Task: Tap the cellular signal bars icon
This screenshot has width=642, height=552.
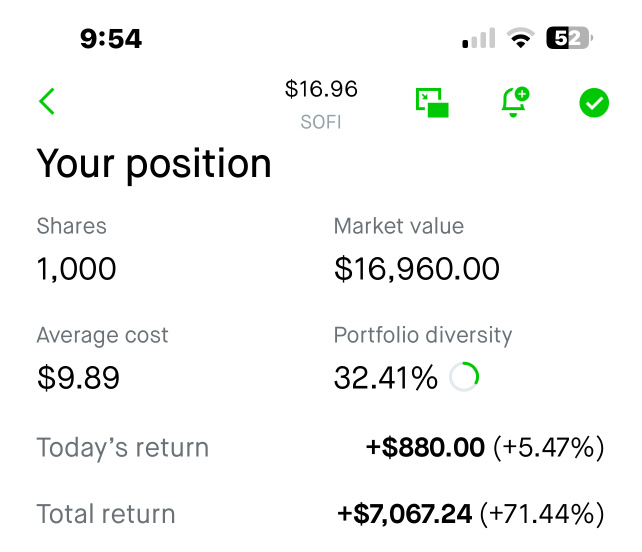Action: click(x=479, y=38)
